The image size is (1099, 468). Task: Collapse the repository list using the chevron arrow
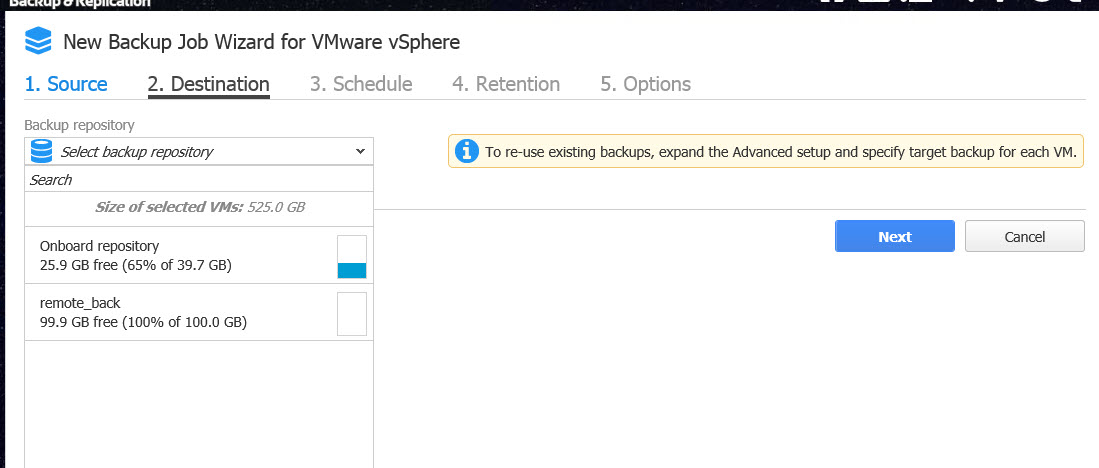[360, 152]
